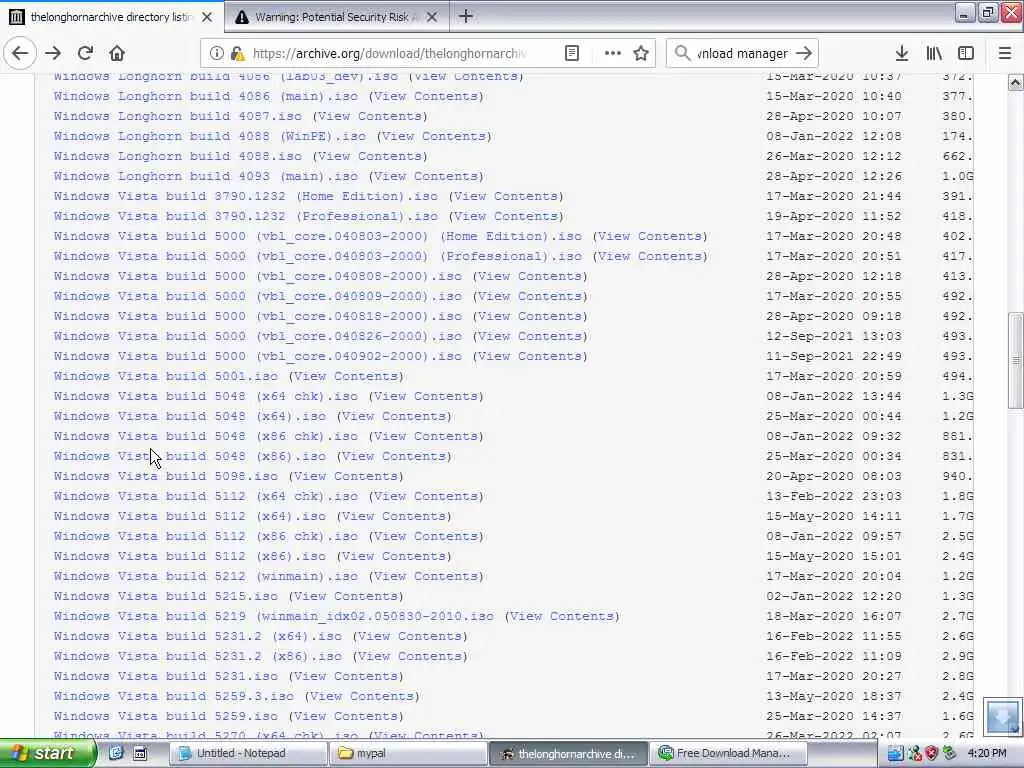The width and height of the screenshot is (1024, 768).
Task: View Contents of Vista build 5231.iso
Action: point(346,677)
